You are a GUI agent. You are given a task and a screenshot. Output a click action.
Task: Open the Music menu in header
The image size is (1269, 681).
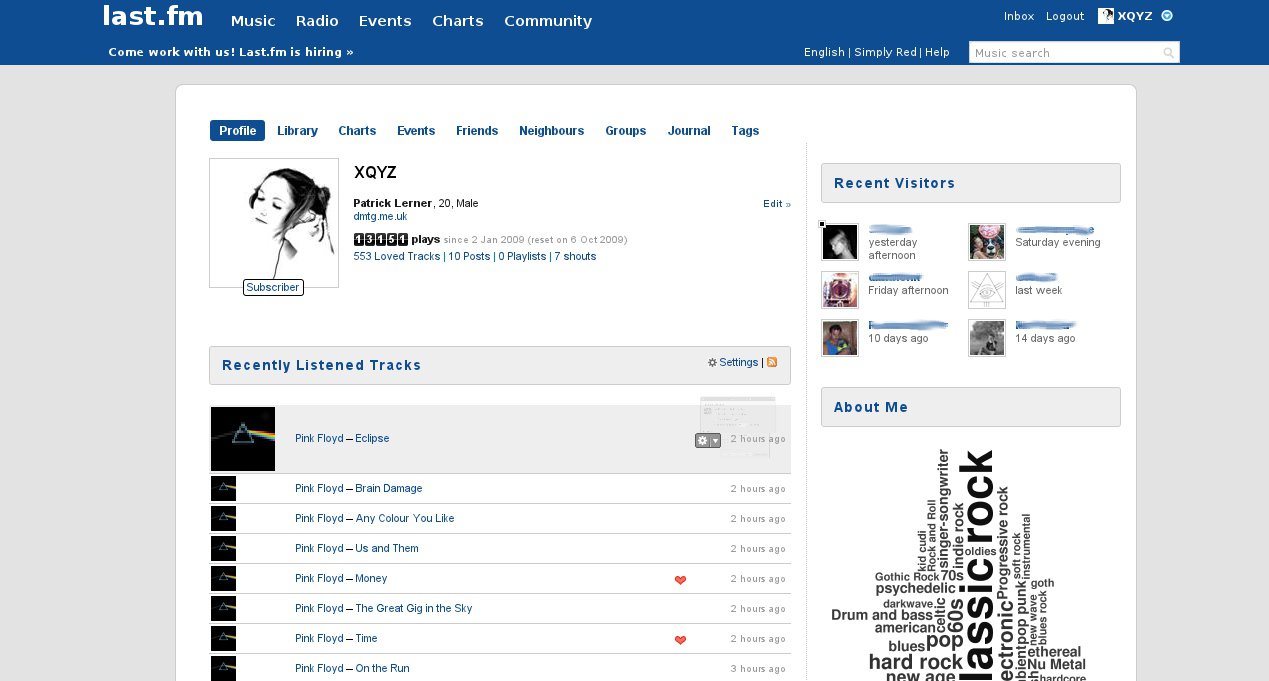pos(253,21)
